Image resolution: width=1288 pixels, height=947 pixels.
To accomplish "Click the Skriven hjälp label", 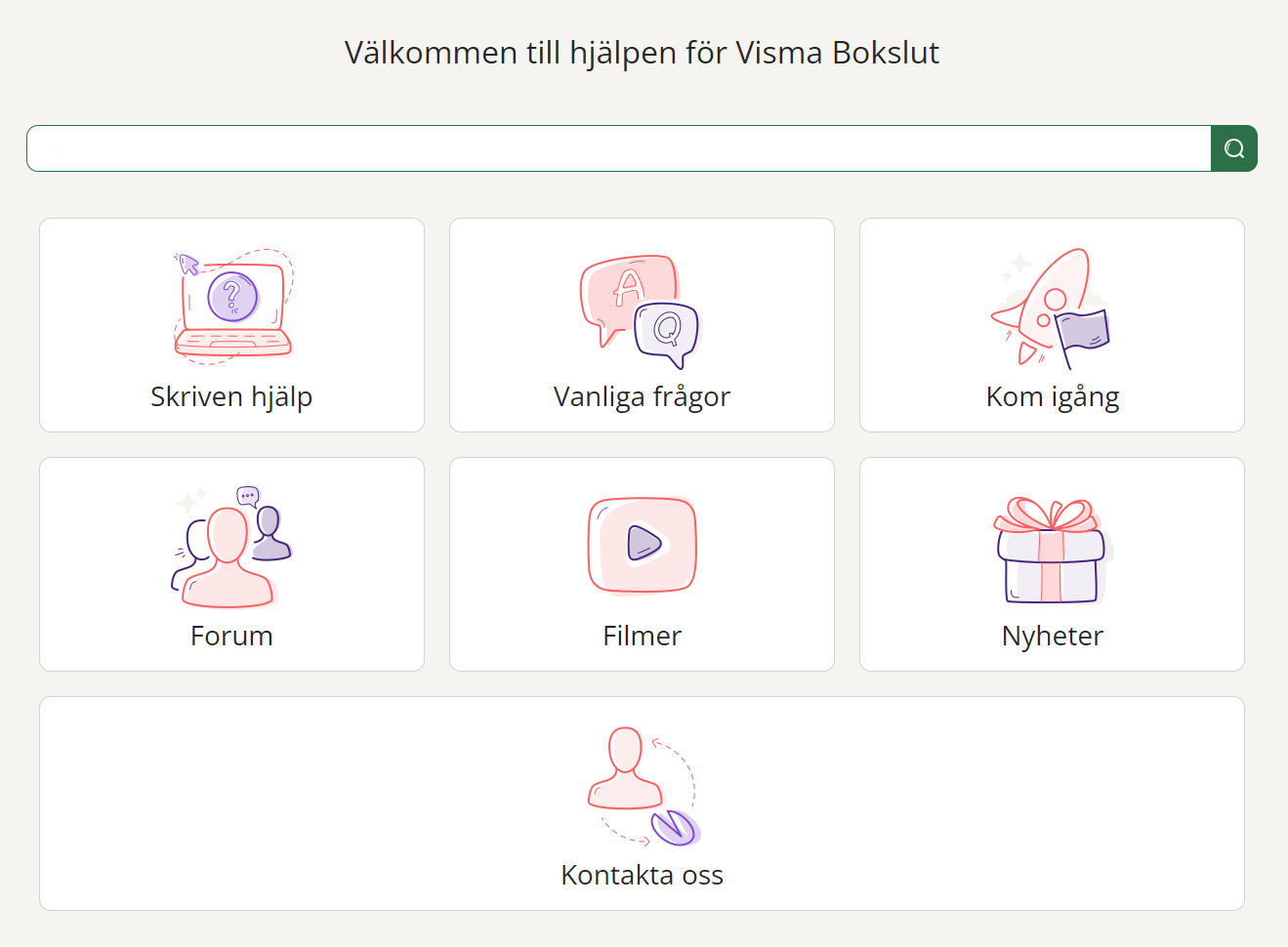I will [x=231, y=396].
